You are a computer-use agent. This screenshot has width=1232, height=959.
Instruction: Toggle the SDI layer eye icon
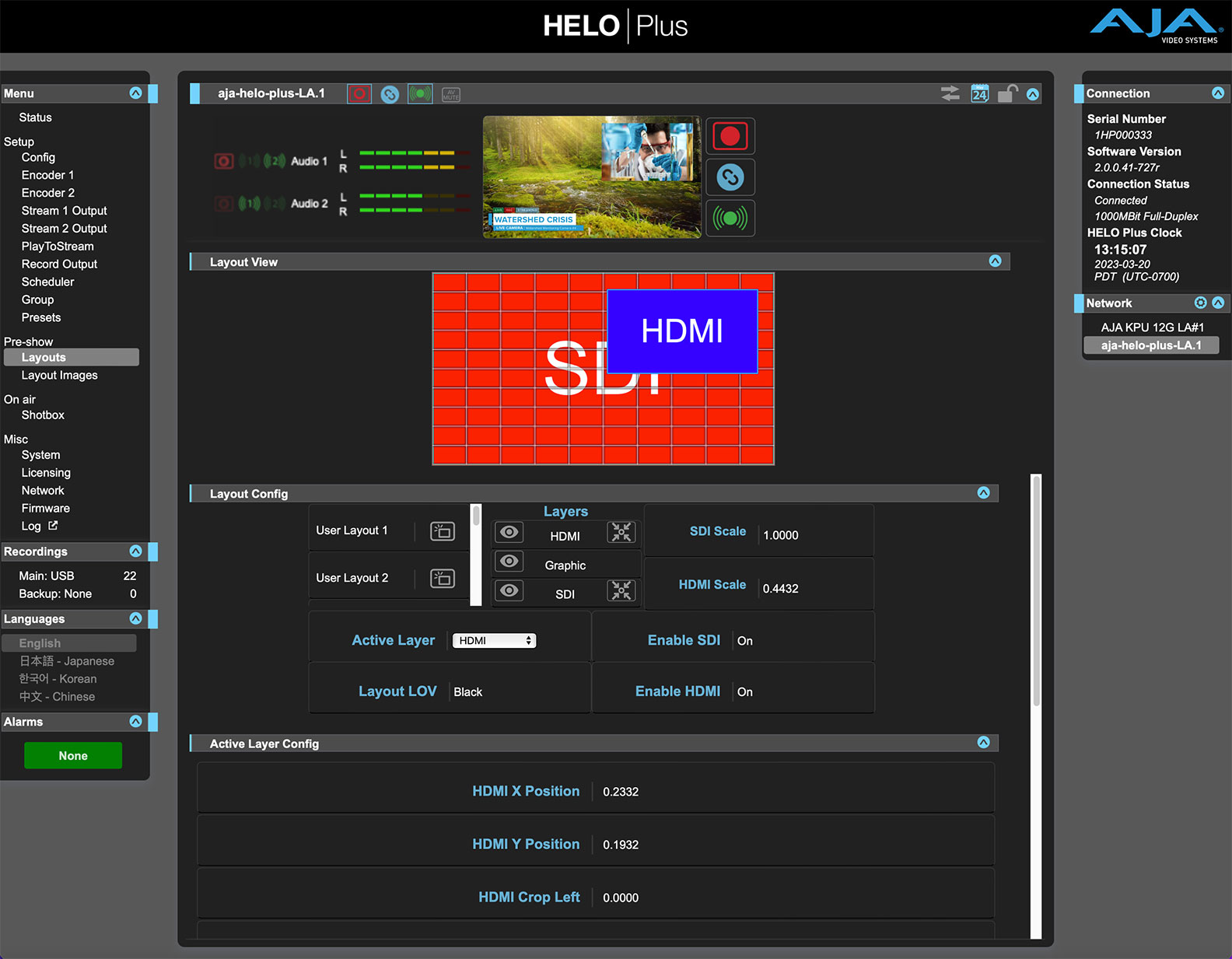coord(509,591)
